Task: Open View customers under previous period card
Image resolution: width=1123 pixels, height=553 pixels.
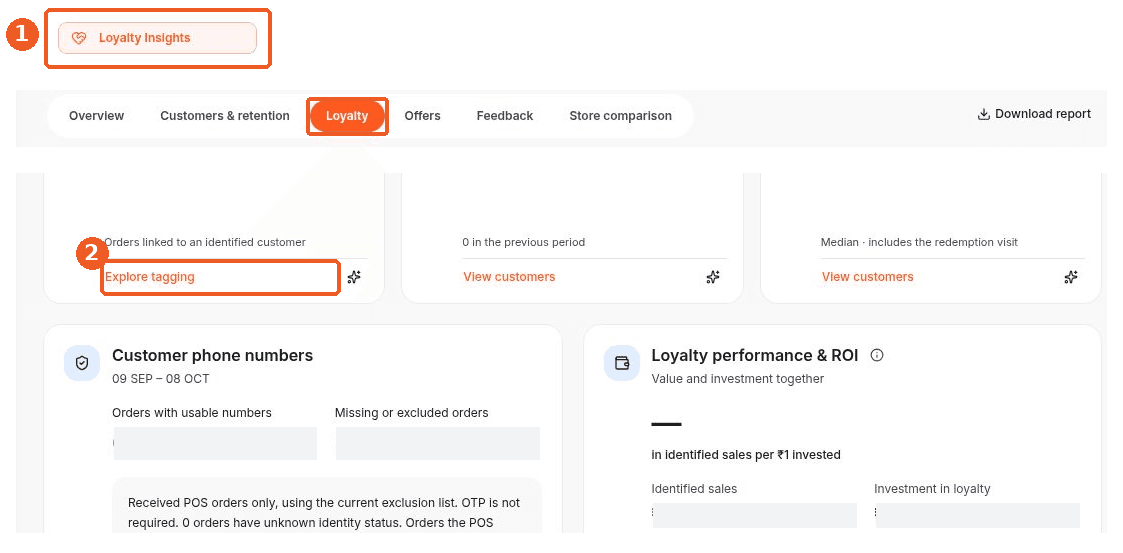Action: [x=509, y=276]
